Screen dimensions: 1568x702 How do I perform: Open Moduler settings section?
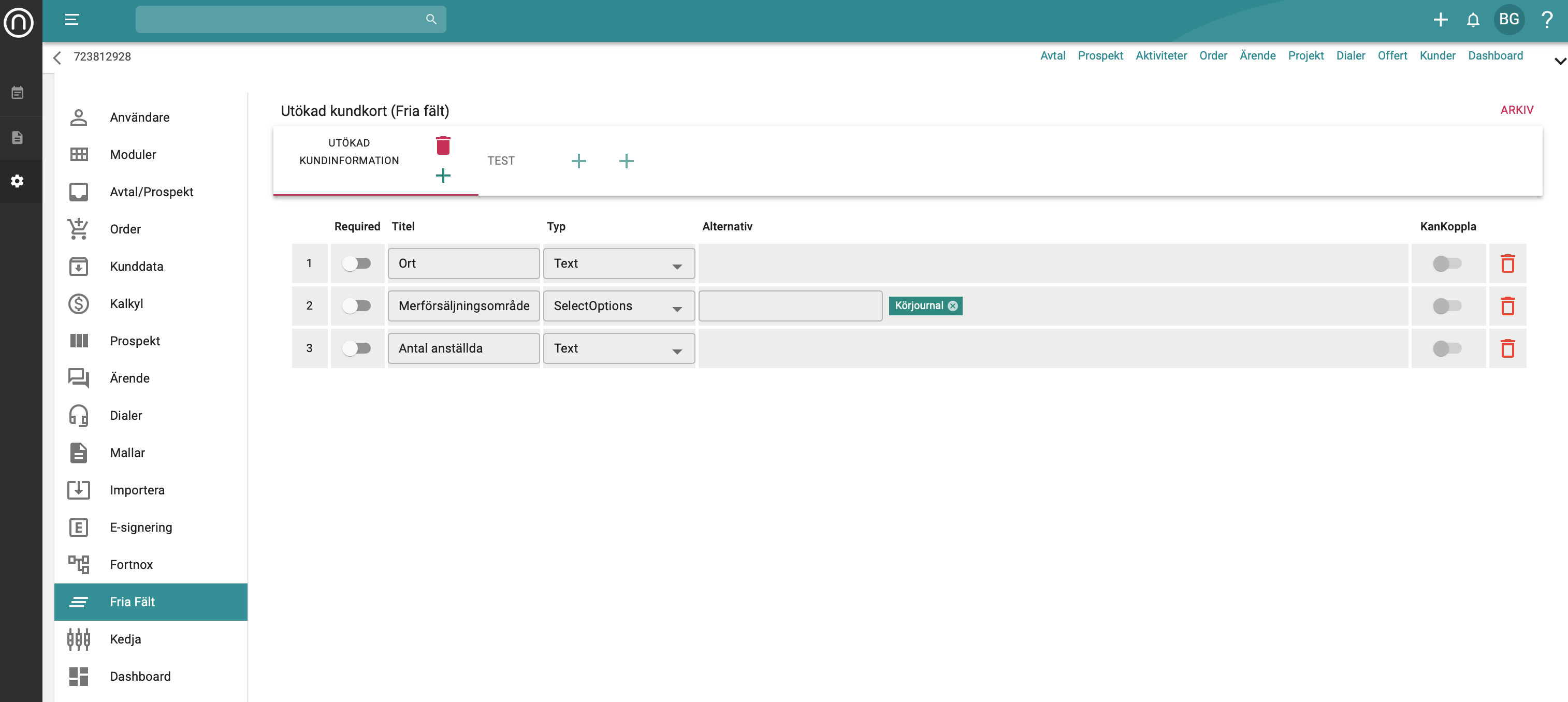(150, 154)
